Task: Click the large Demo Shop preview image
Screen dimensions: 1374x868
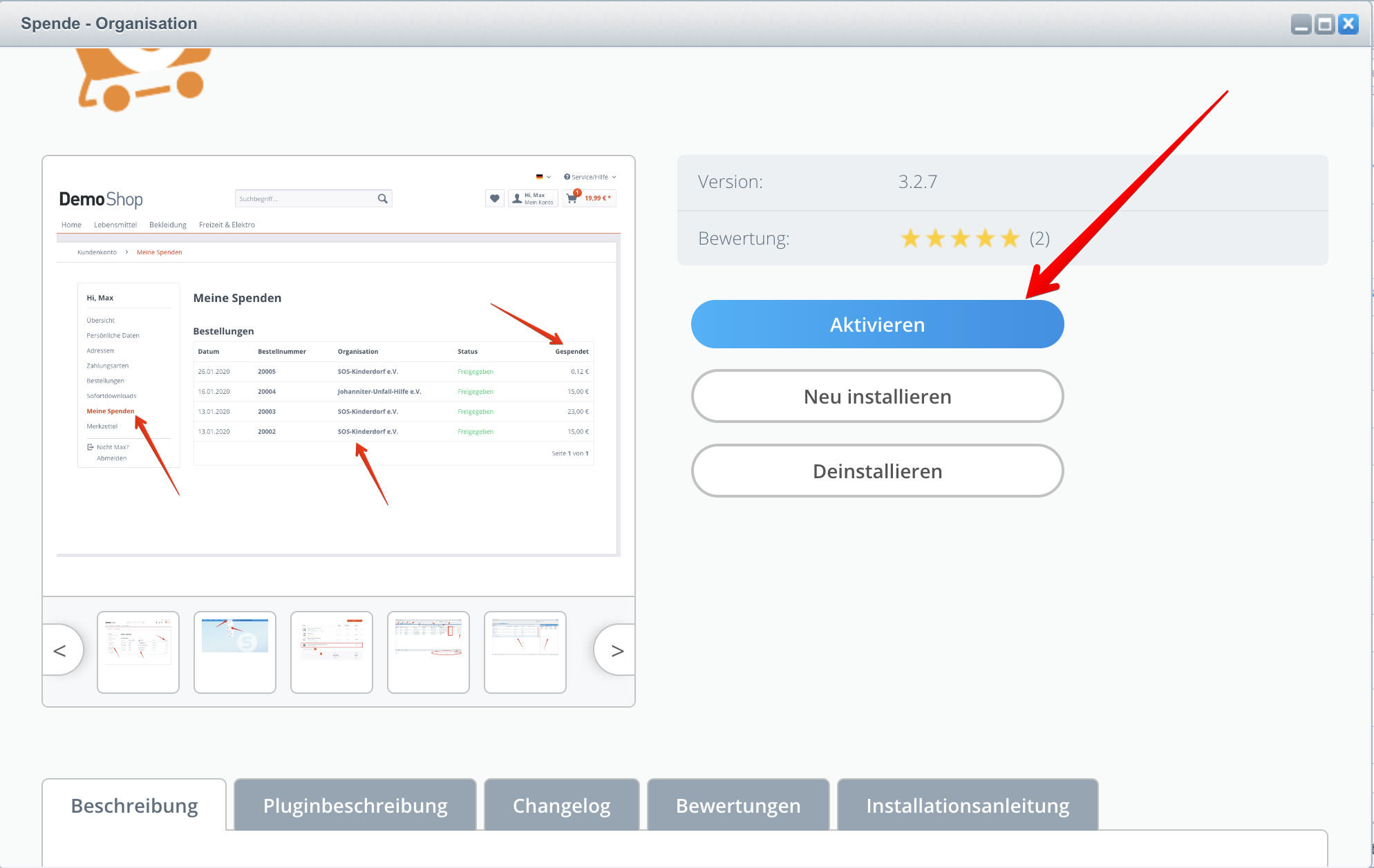Action: 338,375
